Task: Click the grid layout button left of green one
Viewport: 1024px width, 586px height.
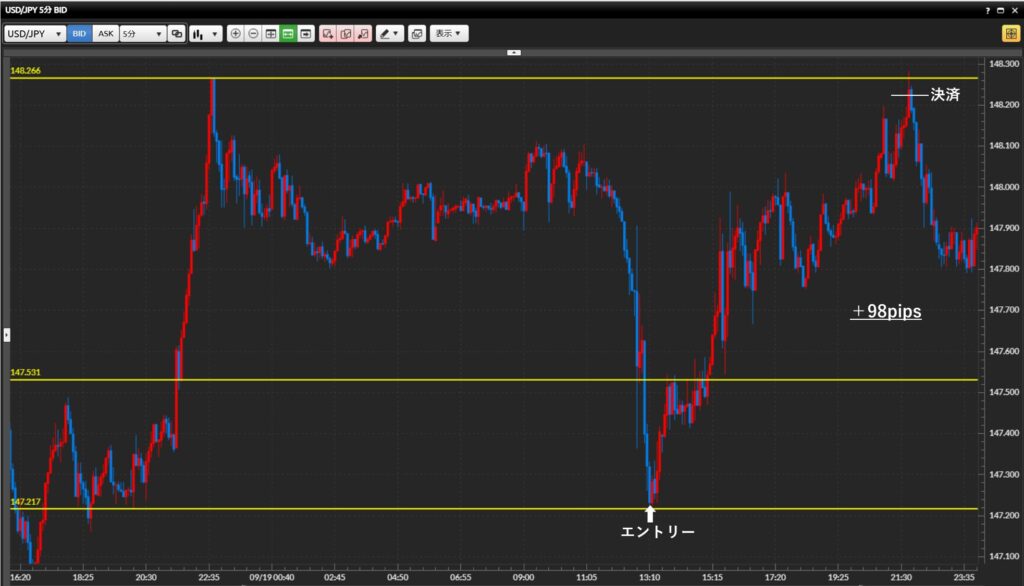Action: [x=271, y=33]
